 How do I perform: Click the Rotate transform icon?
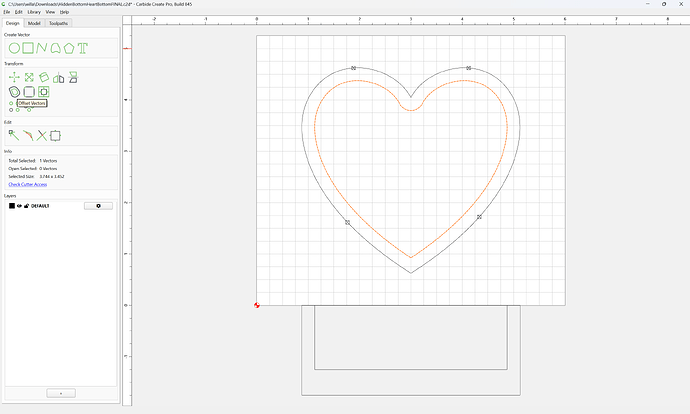44,77
